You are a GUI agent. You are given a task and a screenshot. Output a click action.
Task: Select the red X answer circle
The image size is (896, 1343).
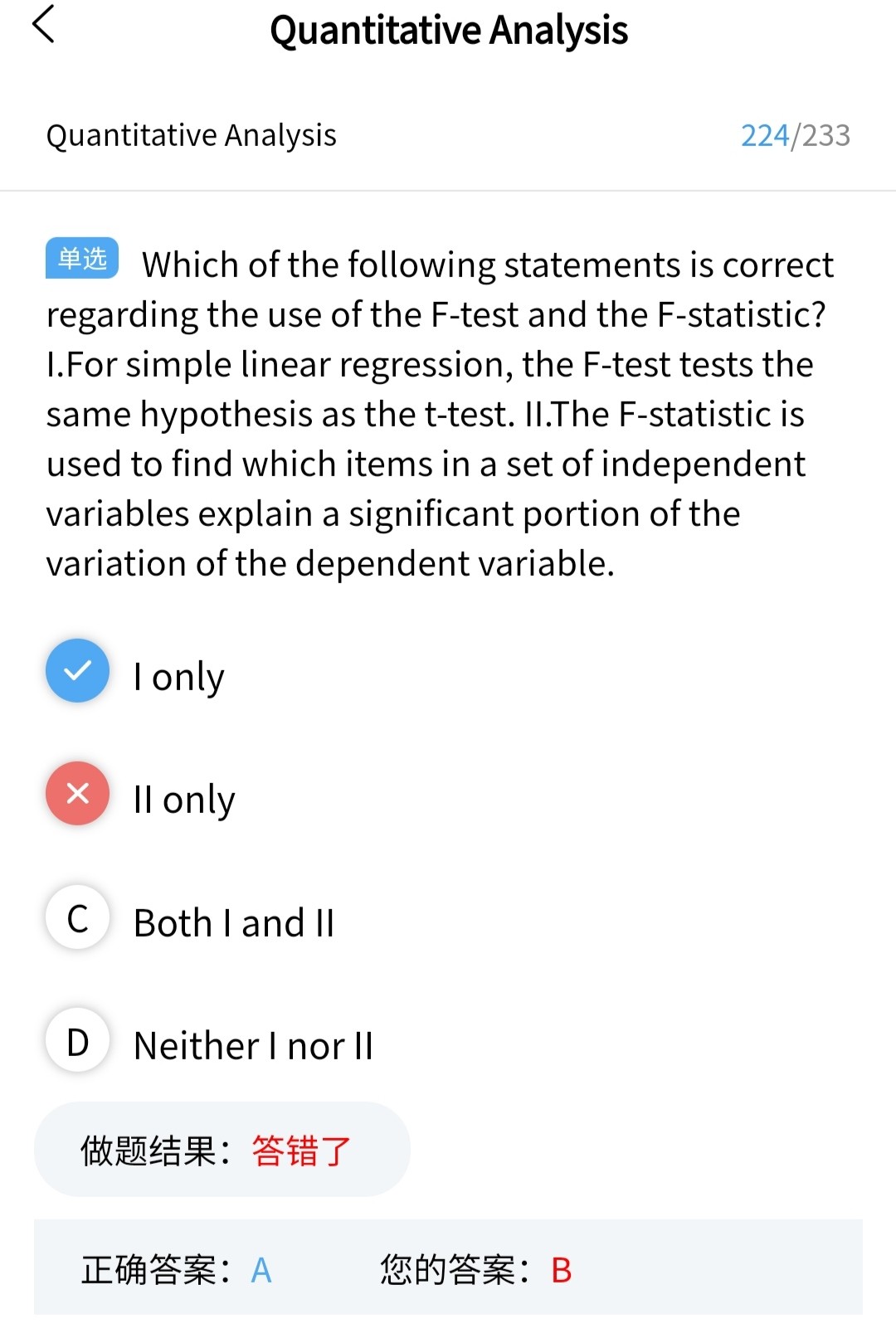coord(77,793)
